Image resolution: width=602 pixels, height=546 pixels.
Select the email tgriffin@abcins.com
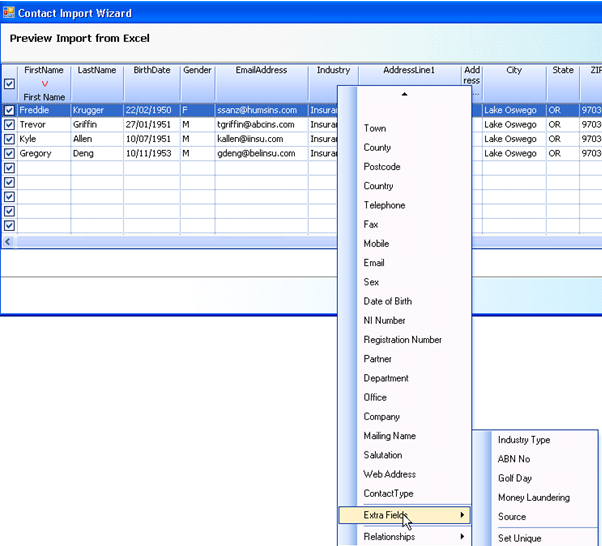pyautogui.click(x=261, y=124)
